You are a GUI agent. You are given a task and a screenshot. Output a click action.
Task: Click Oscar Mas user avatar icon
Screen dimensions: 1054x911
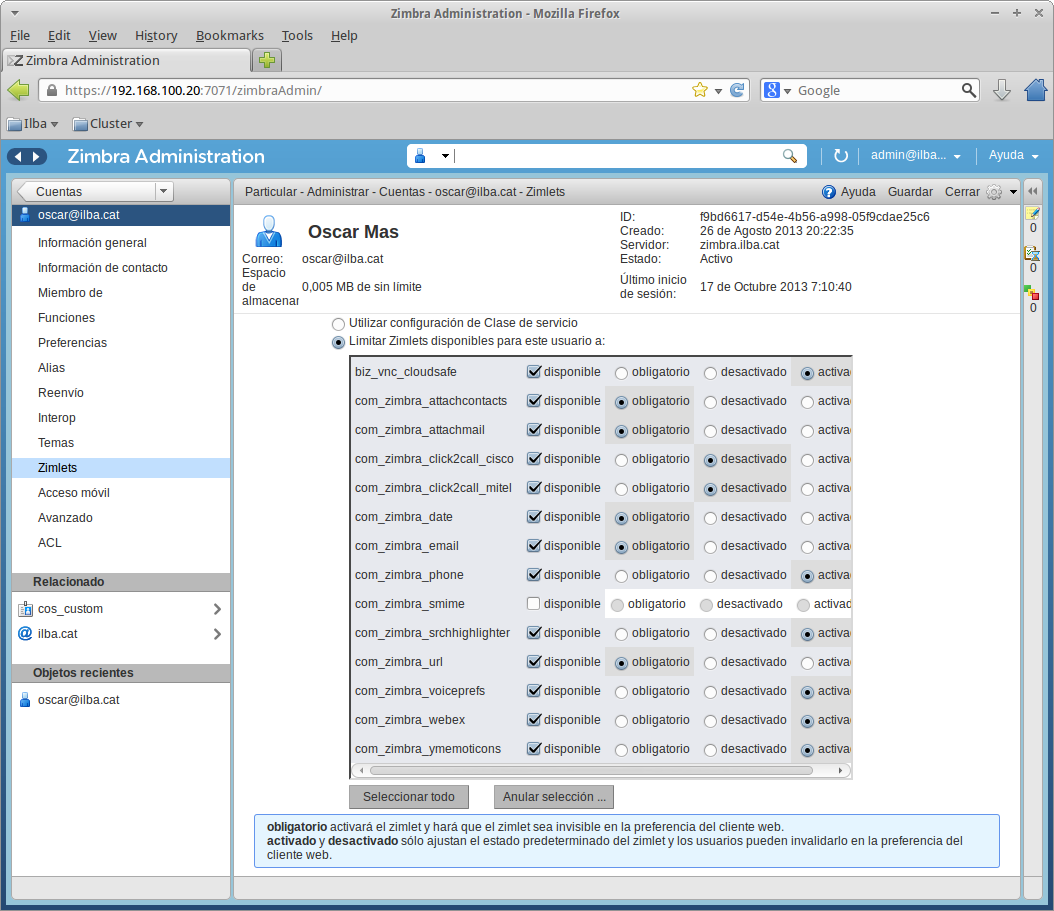(269, 231)
